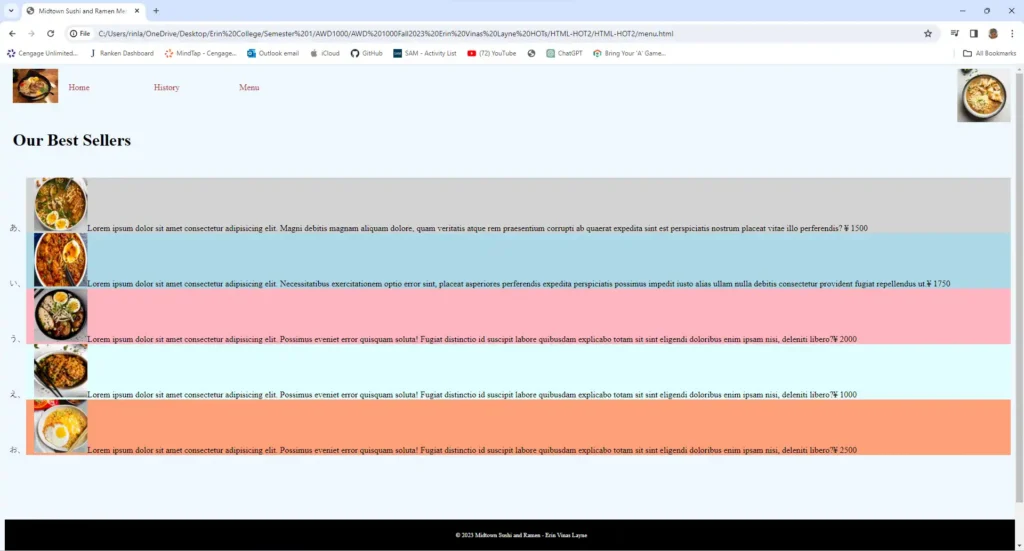Click the ramen photo in the ¥1750 row
The image size is (1024, 551).
[x=61, y=260]
